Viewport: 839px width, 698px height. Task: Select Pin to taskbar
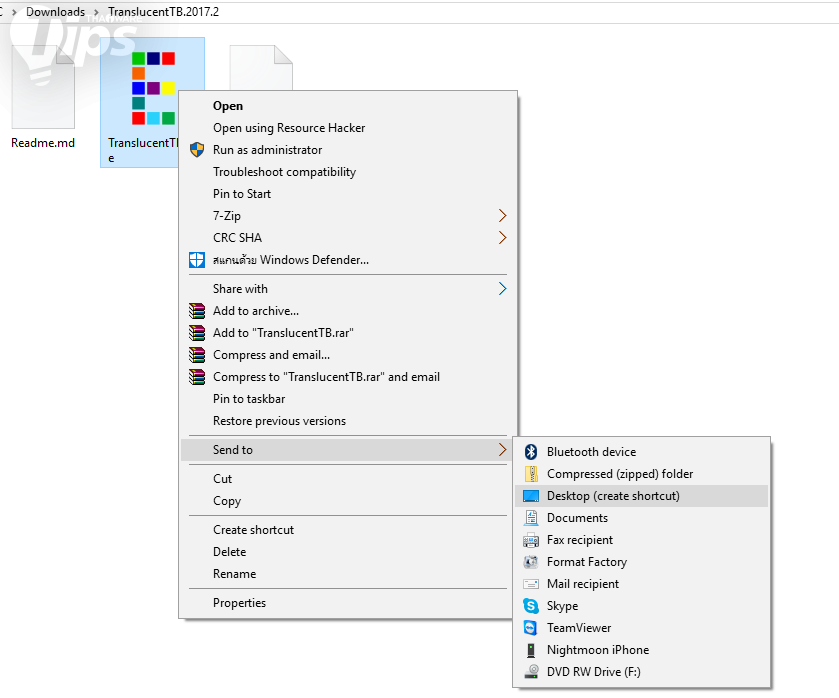tap(348, 399)
